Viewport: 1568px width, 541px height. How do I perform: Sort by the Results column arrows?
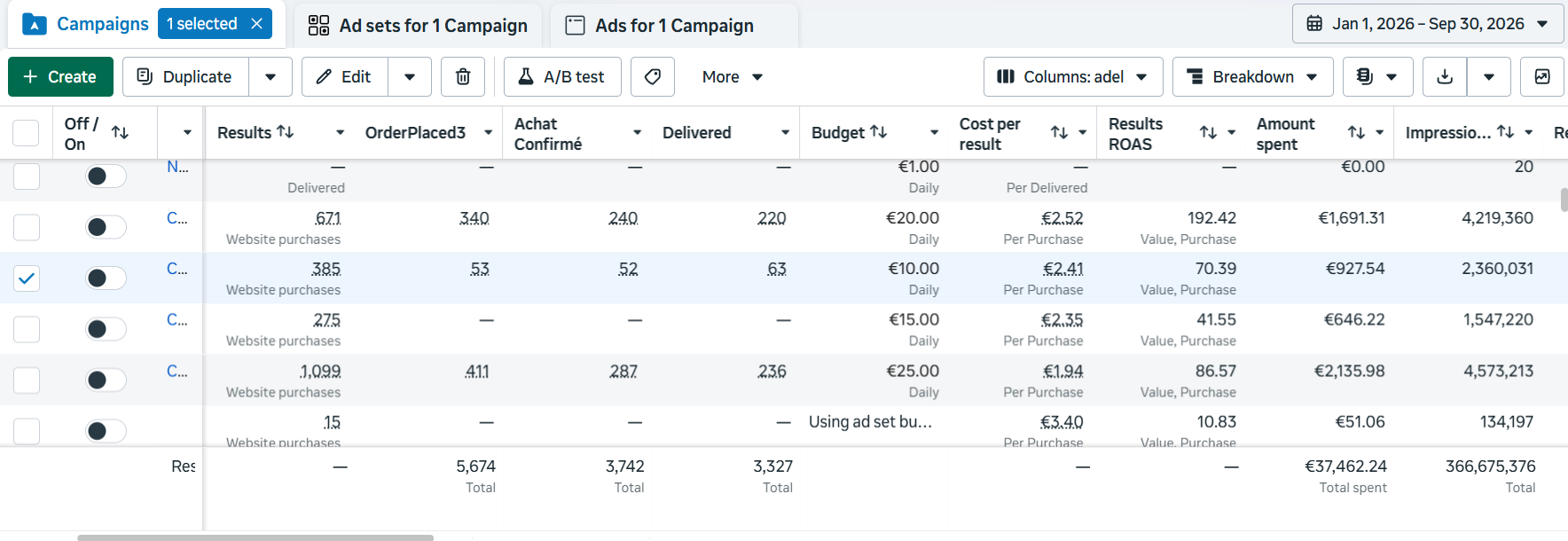(x=286, y=132)
